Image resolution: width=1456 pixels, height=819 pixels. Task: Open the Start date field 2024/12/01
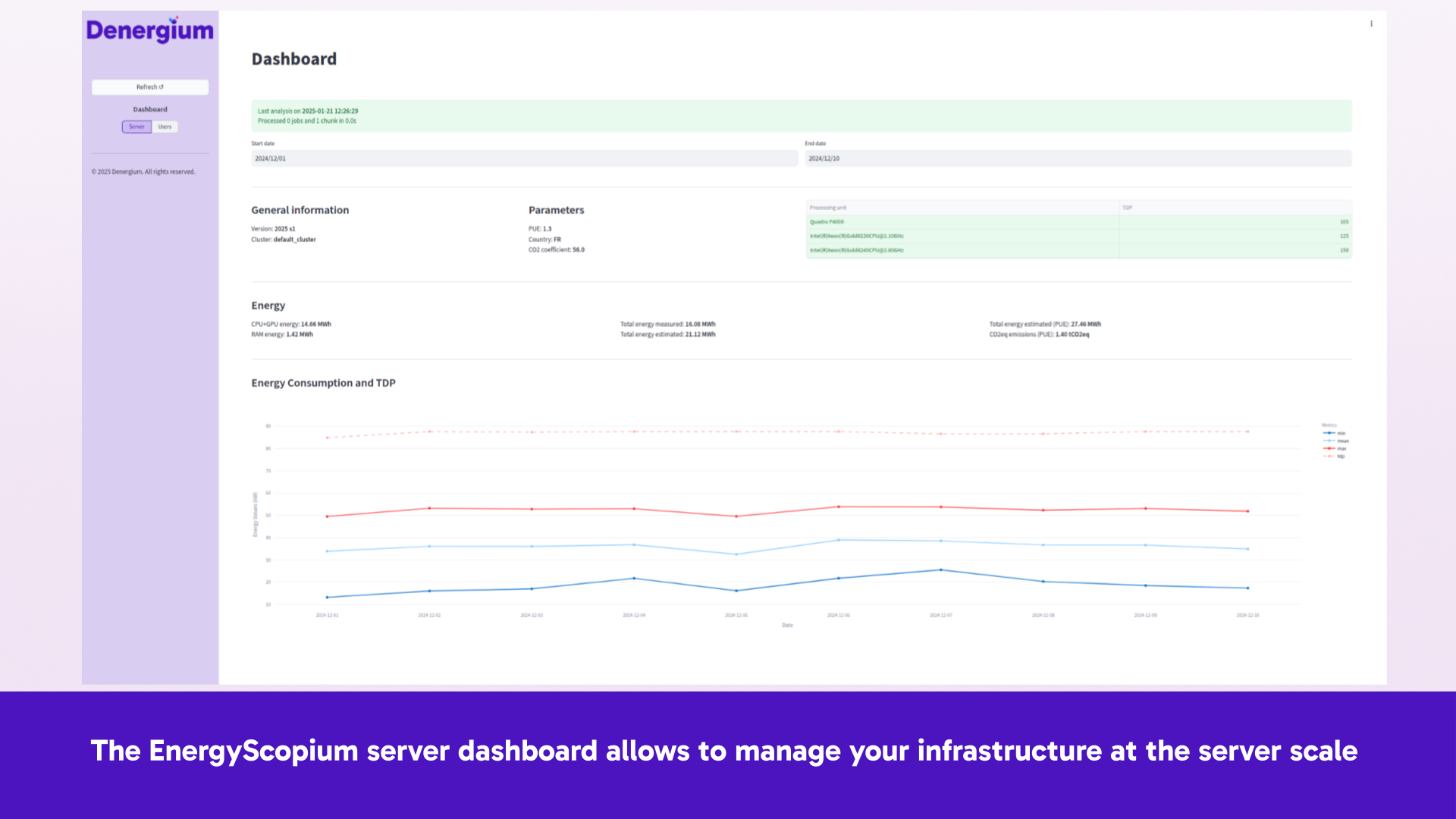tap(524, 158)
